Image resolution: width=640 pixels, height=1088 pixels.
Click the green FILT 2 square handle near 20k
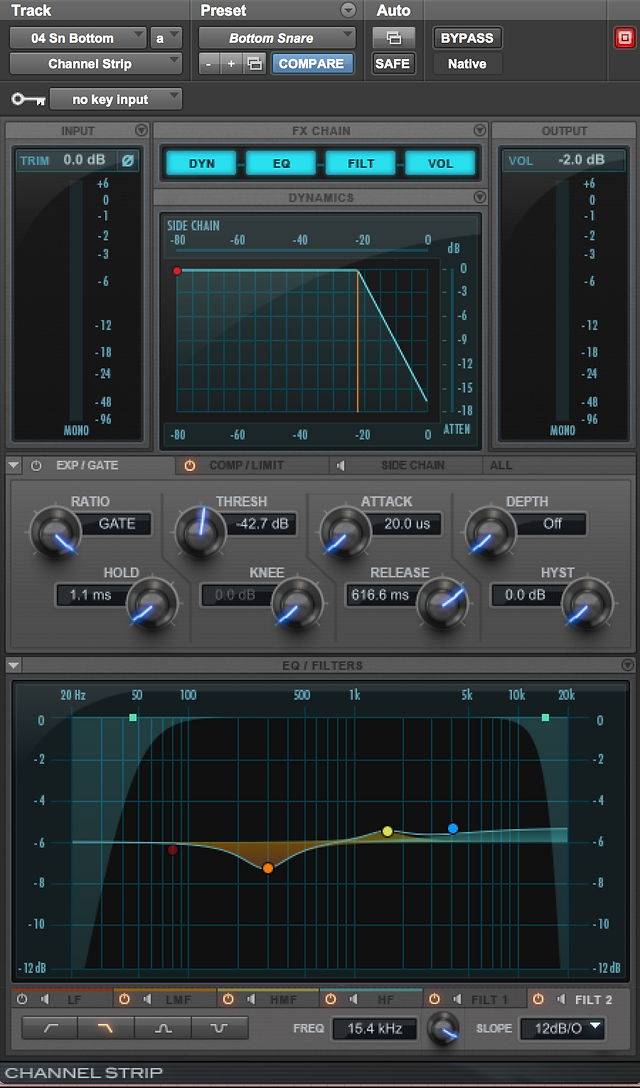pos(545,717)
